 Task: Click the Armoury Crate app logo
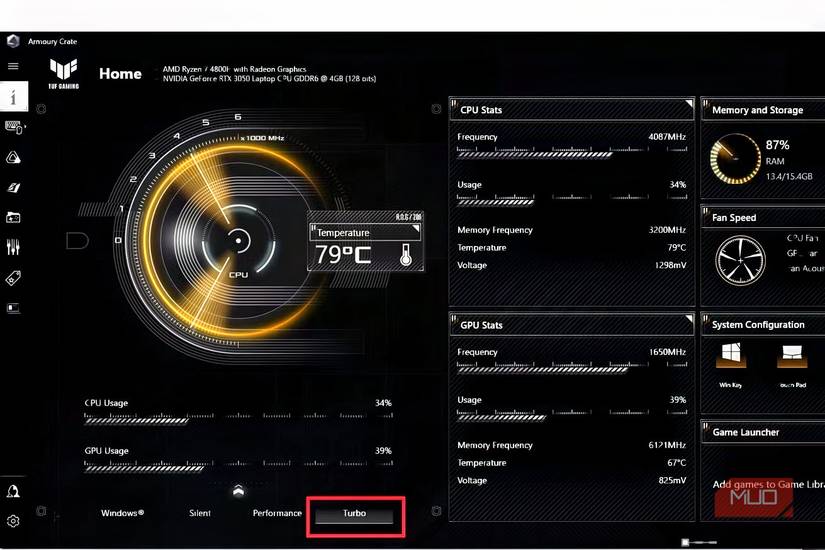13,41
